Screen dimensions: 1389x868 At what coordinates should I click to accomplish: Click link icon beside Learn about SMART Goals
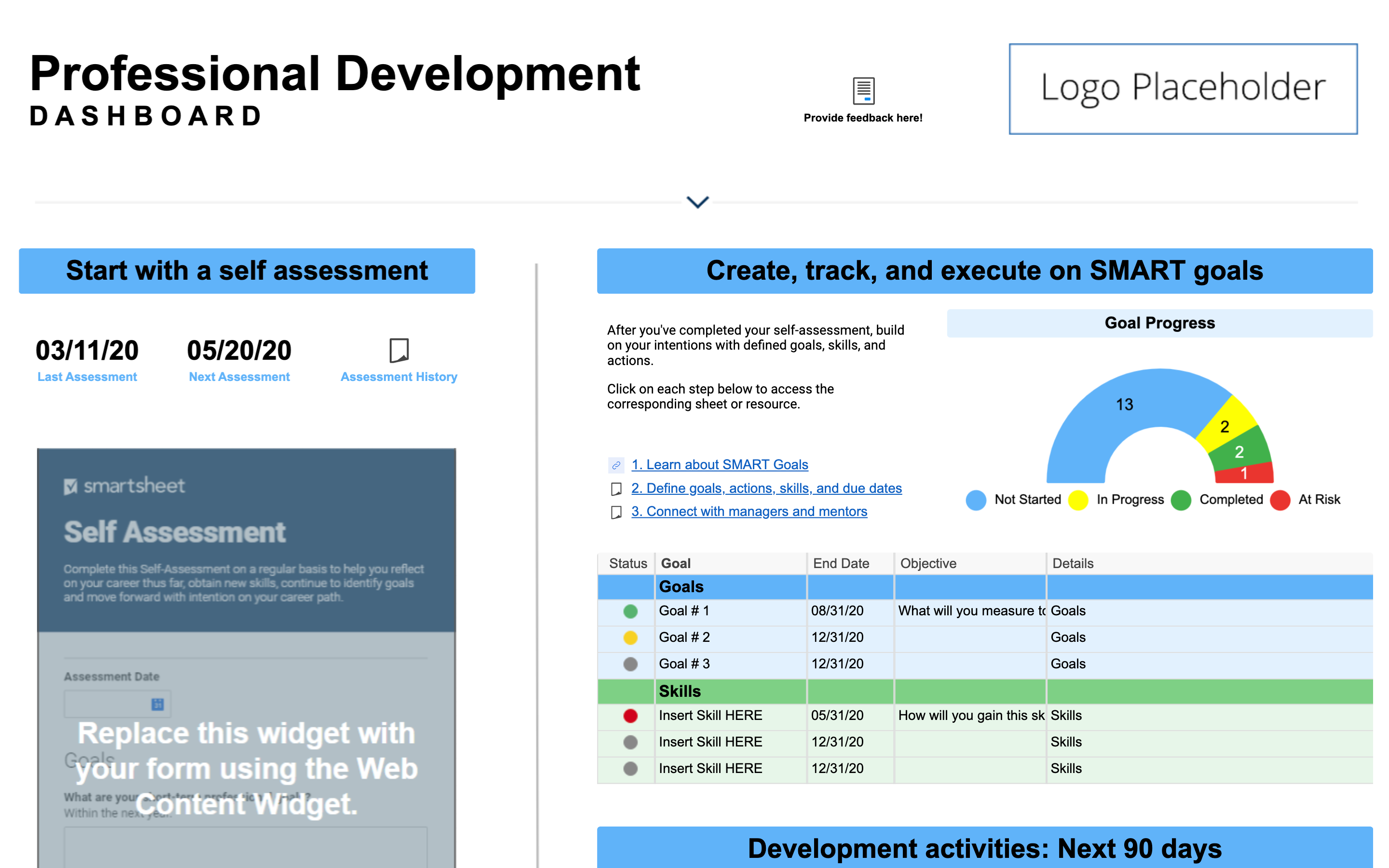point(616,465)
